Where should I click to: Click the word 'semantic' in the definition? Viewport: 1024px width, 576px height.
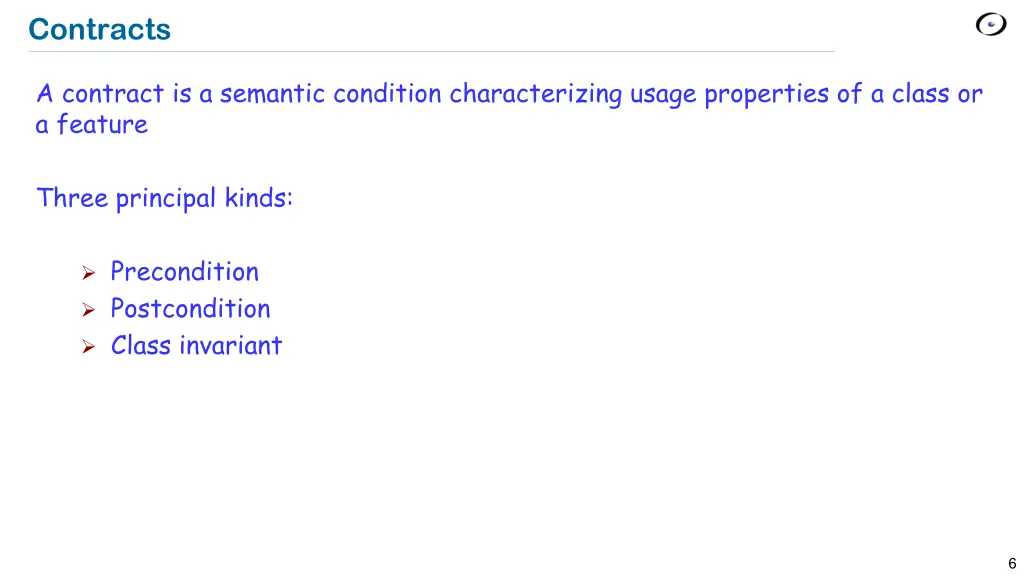274,95
